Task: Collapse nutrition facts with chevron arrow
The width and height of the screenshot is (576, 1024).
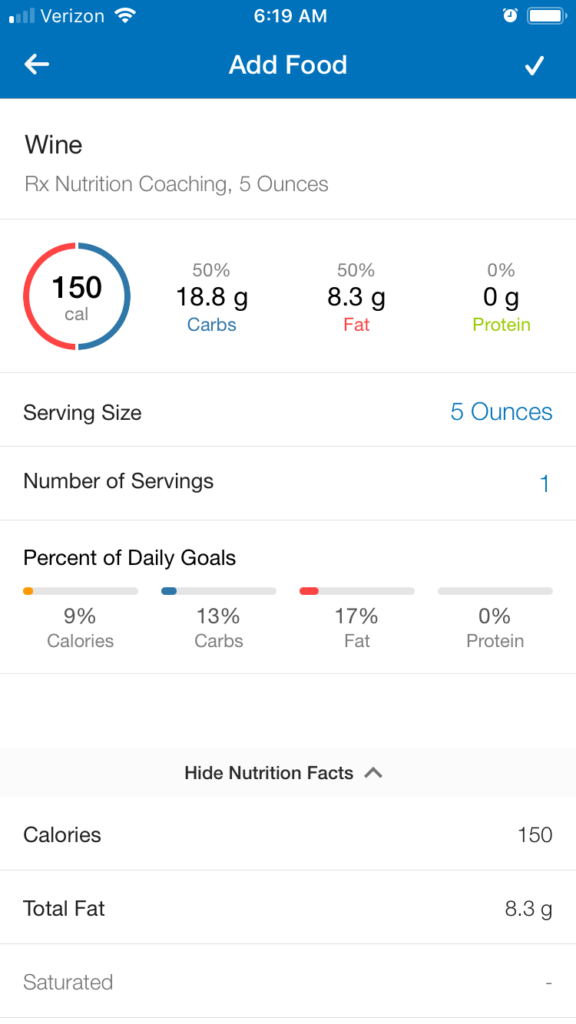Action: tap(373, 773)
